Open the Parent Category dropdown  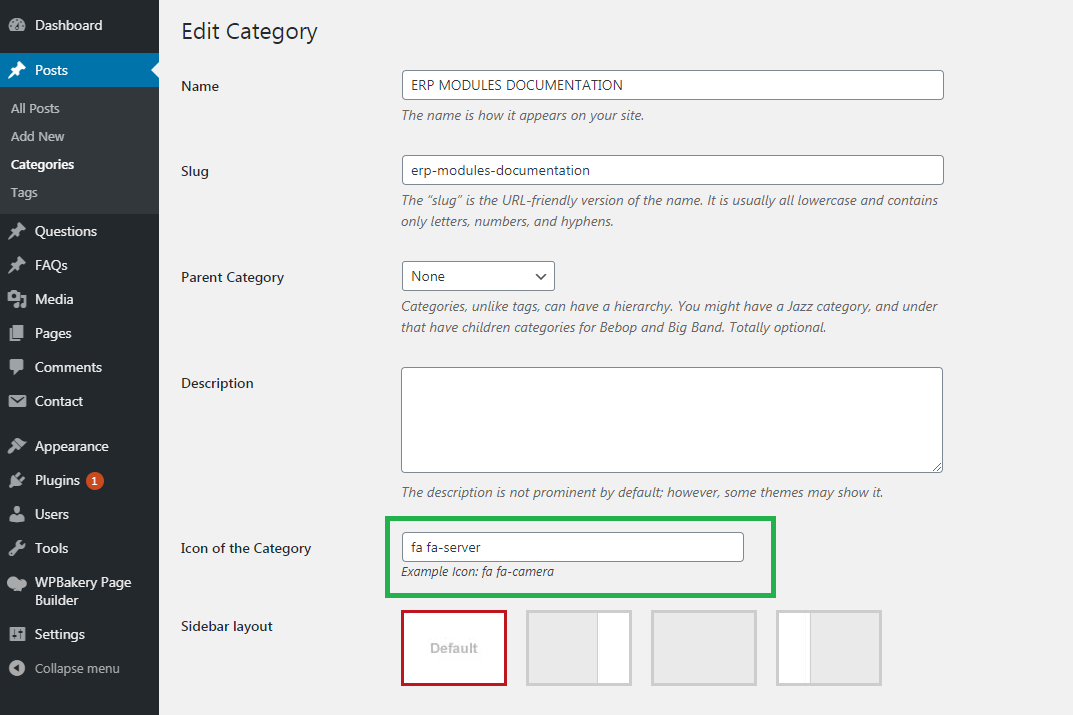pos(478,276)
